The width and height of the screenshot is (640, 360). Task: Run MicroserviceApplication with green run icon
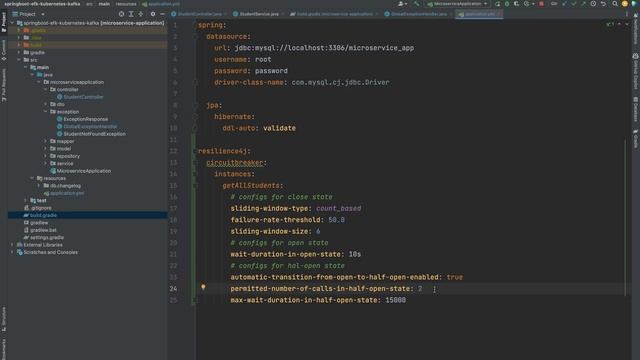tap(498, 4)
